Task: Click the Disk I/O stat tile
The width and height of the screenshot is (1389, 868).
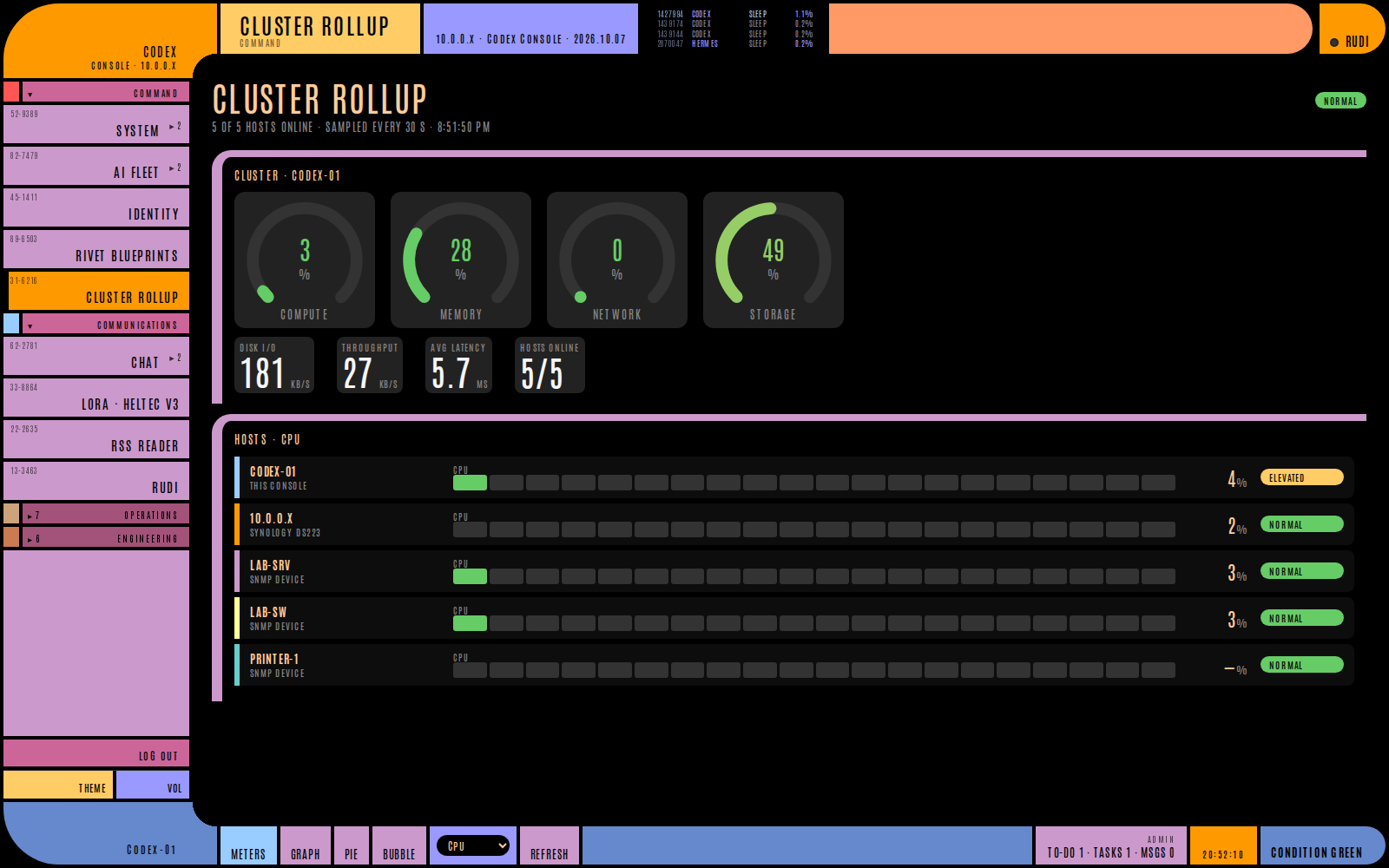Action: [x=274, y=365]
